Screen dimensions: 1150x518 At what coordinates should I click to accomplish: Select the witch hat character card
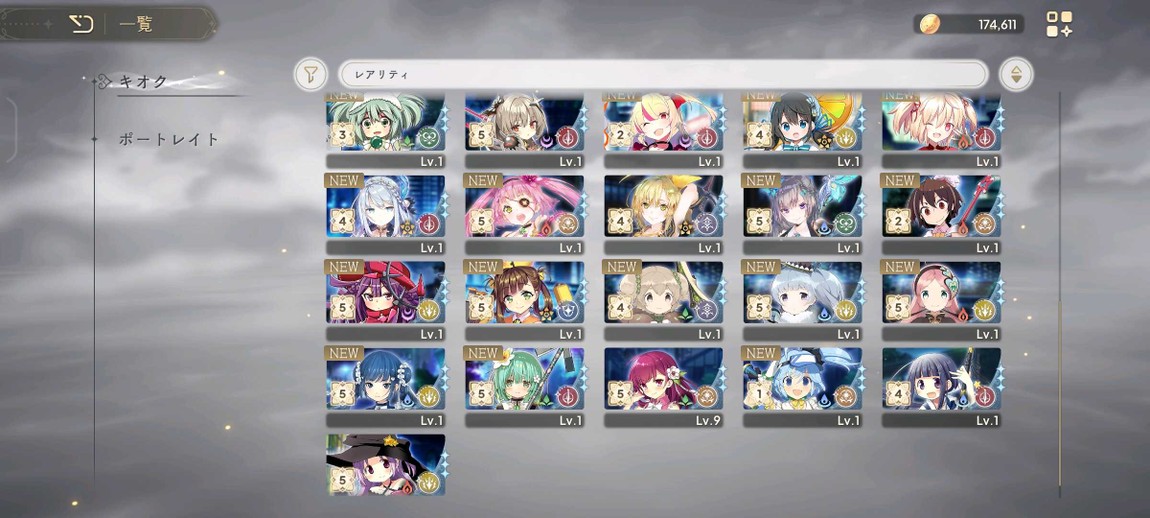click(385, 465)
